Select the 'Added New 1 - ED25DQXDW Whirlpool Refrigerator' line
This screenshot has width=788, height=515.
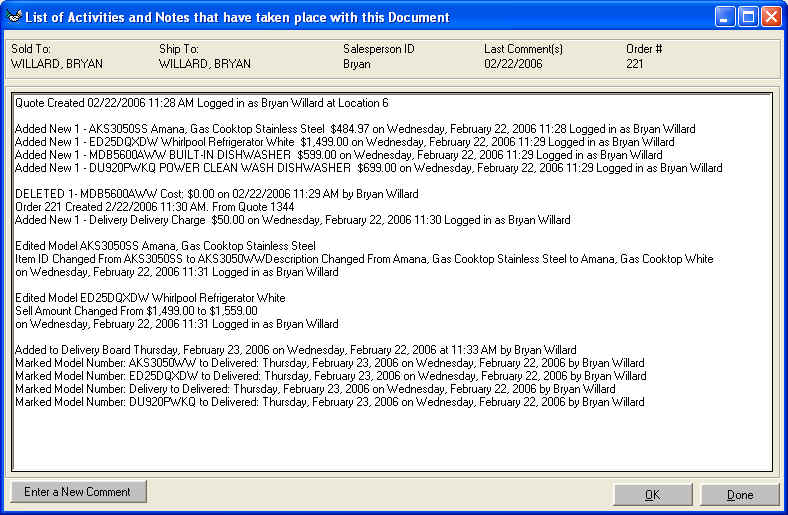[344, 142]
